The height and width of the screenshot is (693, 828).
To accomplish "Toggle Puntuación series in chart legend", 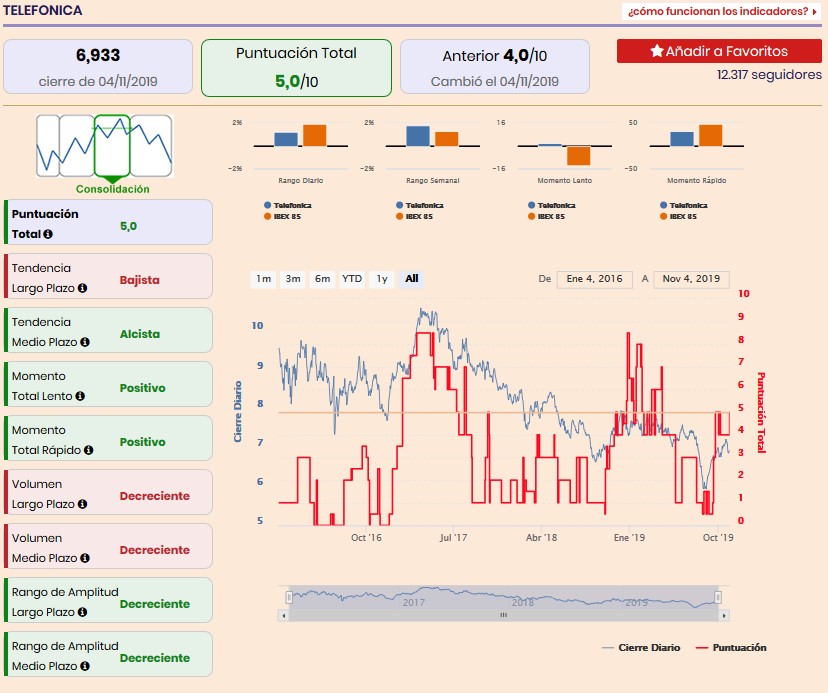I will pyautogui.click(x=731, y=648).
